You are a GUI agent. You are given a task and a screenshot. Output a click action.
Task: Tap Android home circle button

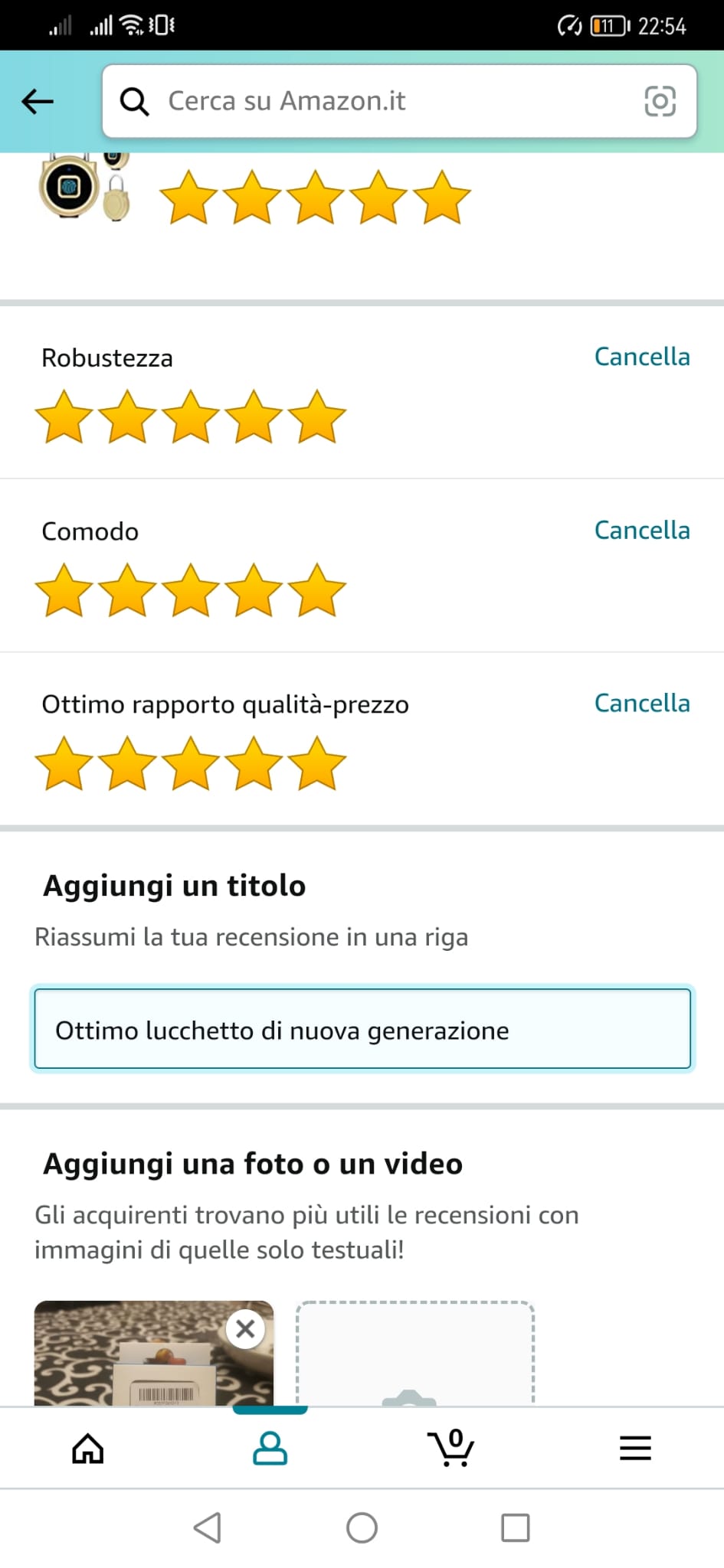tap(362, 1527)
